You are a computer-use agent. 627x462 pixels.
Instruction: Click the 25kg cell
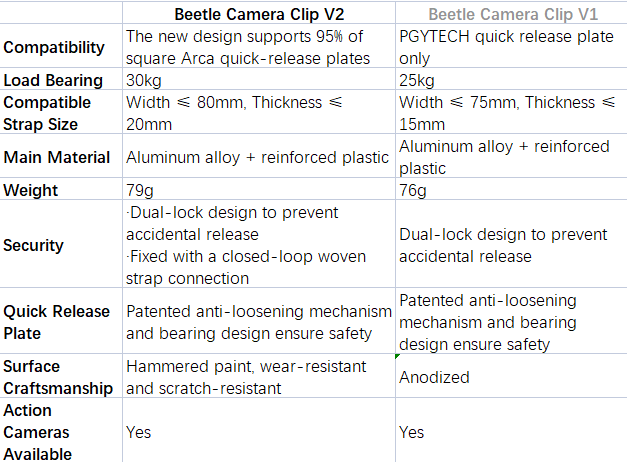pyautogui.click(x=511, y=79)
